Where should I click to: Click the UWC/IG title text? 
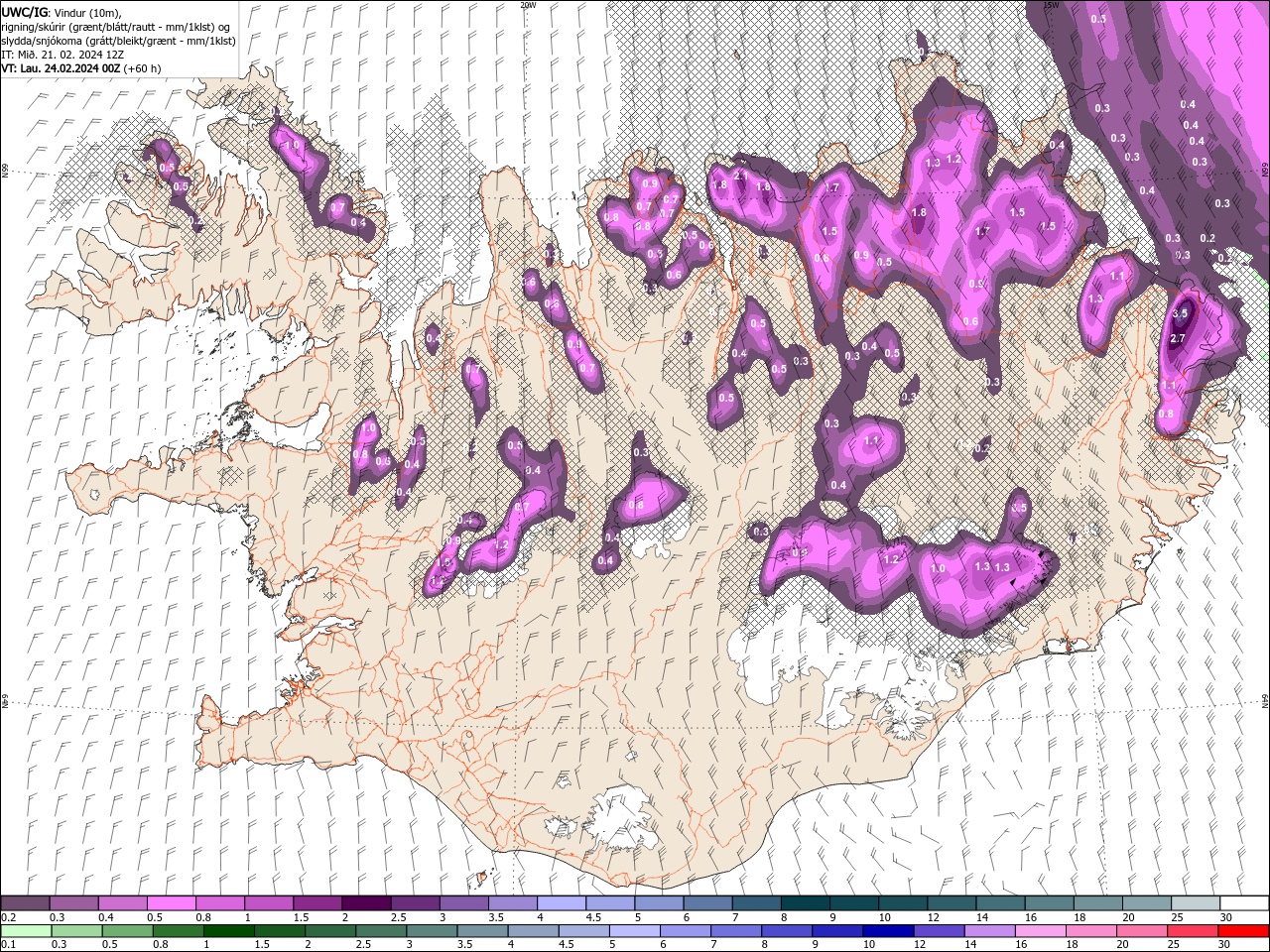25,11
